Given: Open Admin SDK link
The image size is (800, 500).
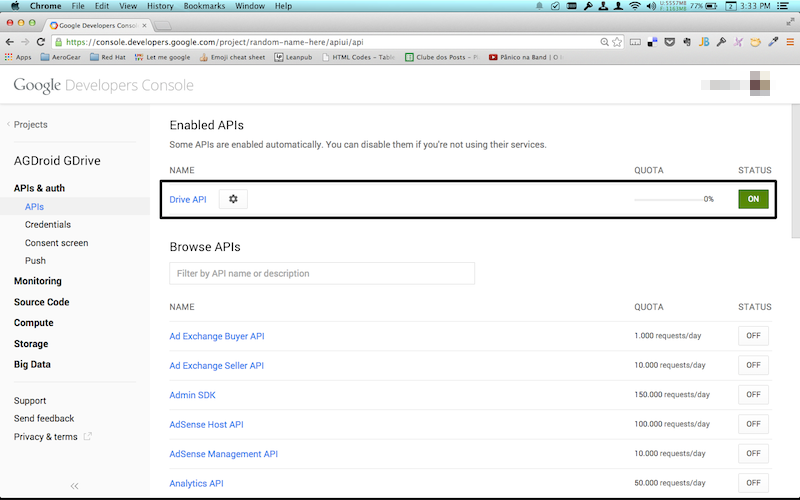Looking at the screenshot, I should click(192, 395).
